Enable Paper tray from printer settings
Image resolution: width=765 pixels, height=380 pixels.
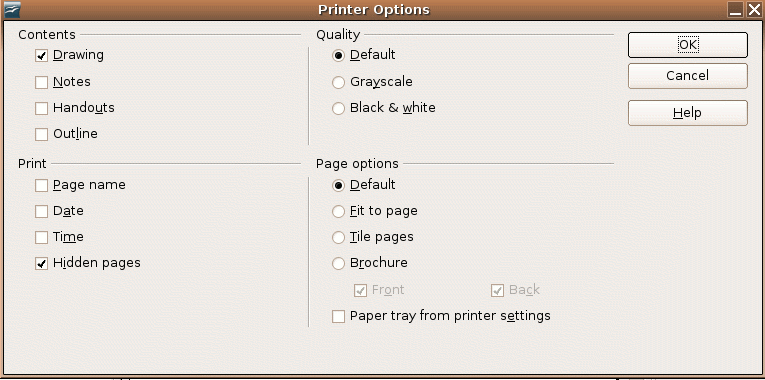coord(338,316)
